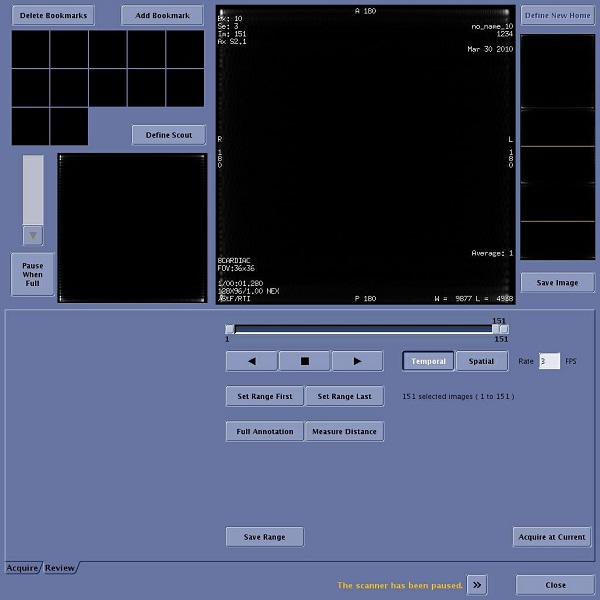The height and width of the screenshot is (600, 600).
Task: Toggle Pause When Full
Action: click(x=32, y=274)
